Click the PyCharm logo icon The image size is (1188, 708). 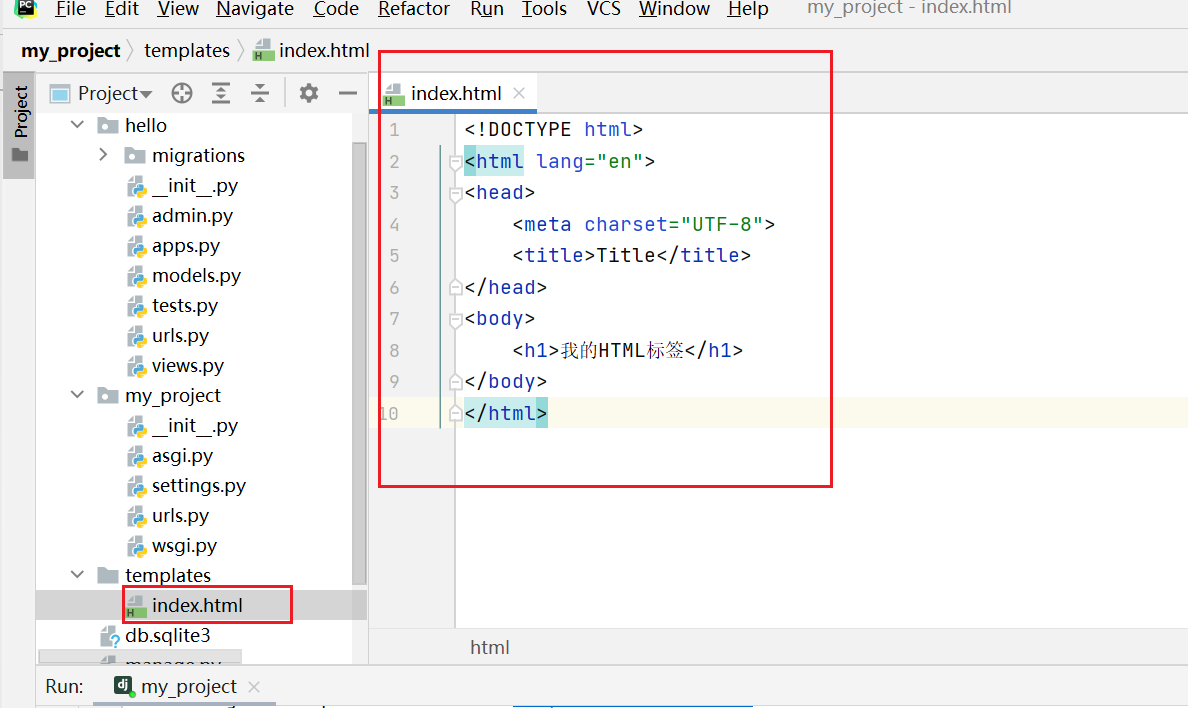coord(25,8)
